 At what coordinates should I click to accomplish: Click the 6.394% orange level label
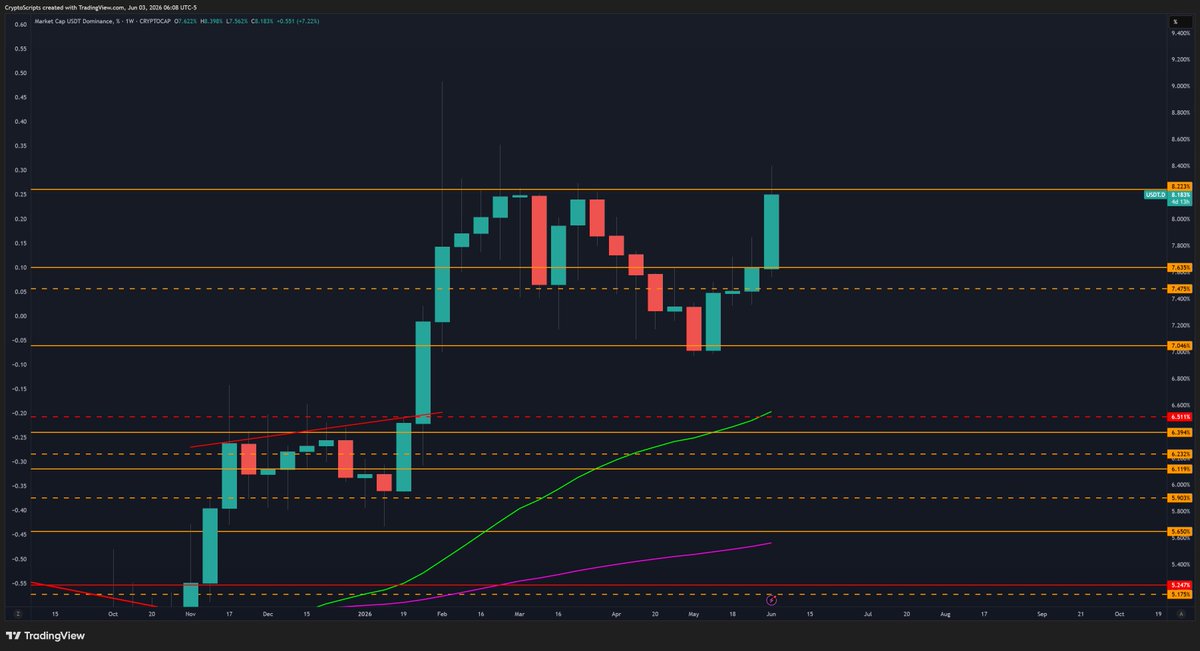1178,432
